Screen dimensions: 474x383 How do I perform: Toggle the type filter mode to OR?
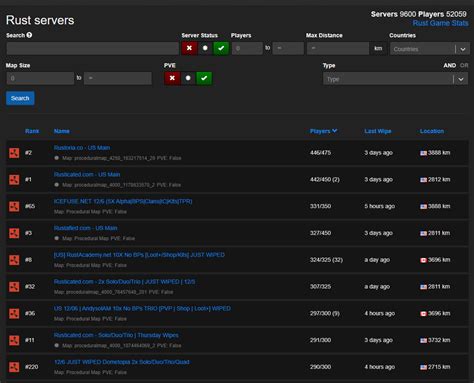click(464, 65)
